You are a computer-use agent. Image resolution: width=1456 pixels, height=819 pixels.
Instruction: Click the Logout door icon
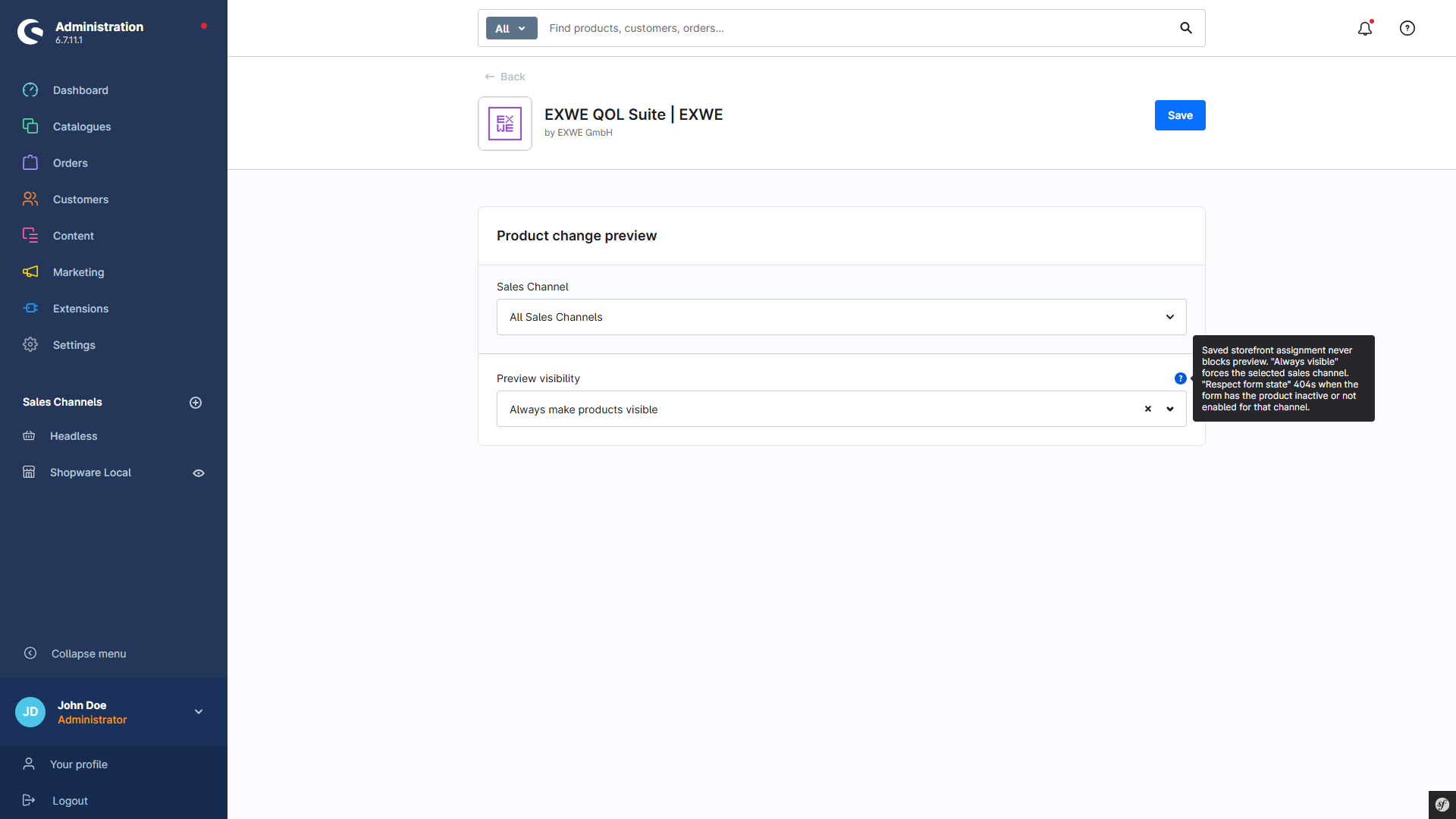(x=29, y=801)
